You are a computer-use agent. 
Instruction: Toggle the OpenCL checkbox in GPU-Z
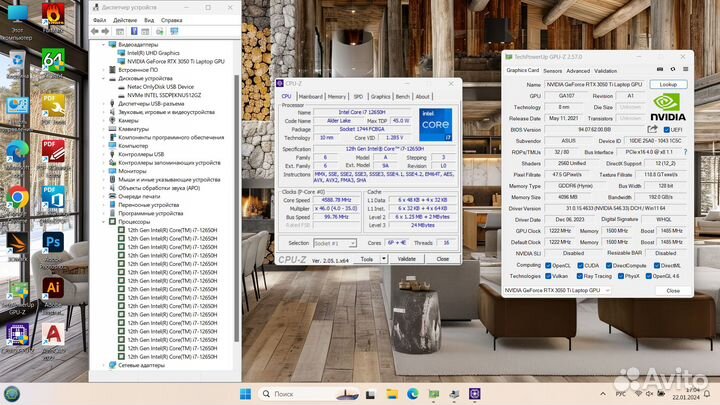(x=548, y=265)
